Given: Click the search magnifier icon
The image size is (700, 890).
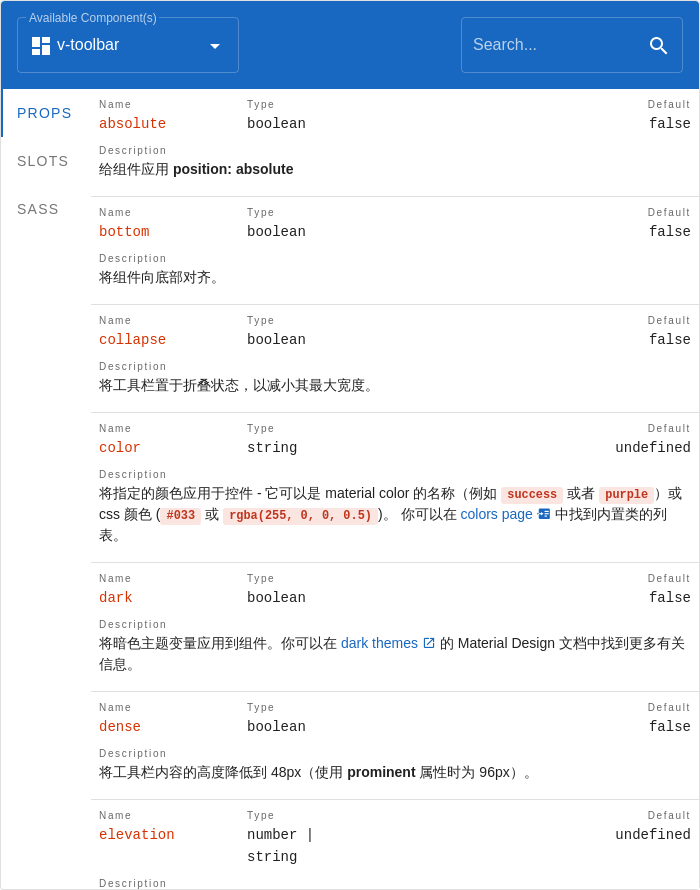Looking at the screenshot, I should pos(659,45).
